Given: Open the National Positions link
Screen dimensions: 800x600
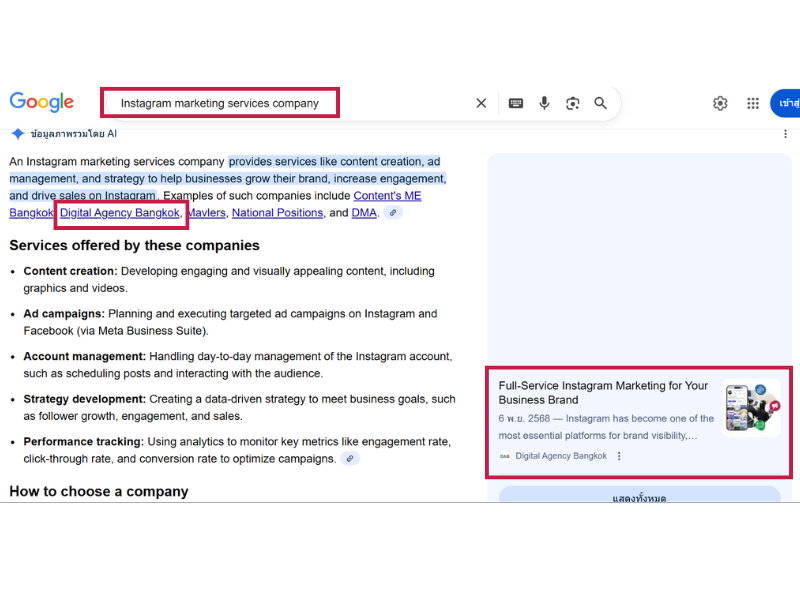Looking at the screenshot, I should [277, 213].
